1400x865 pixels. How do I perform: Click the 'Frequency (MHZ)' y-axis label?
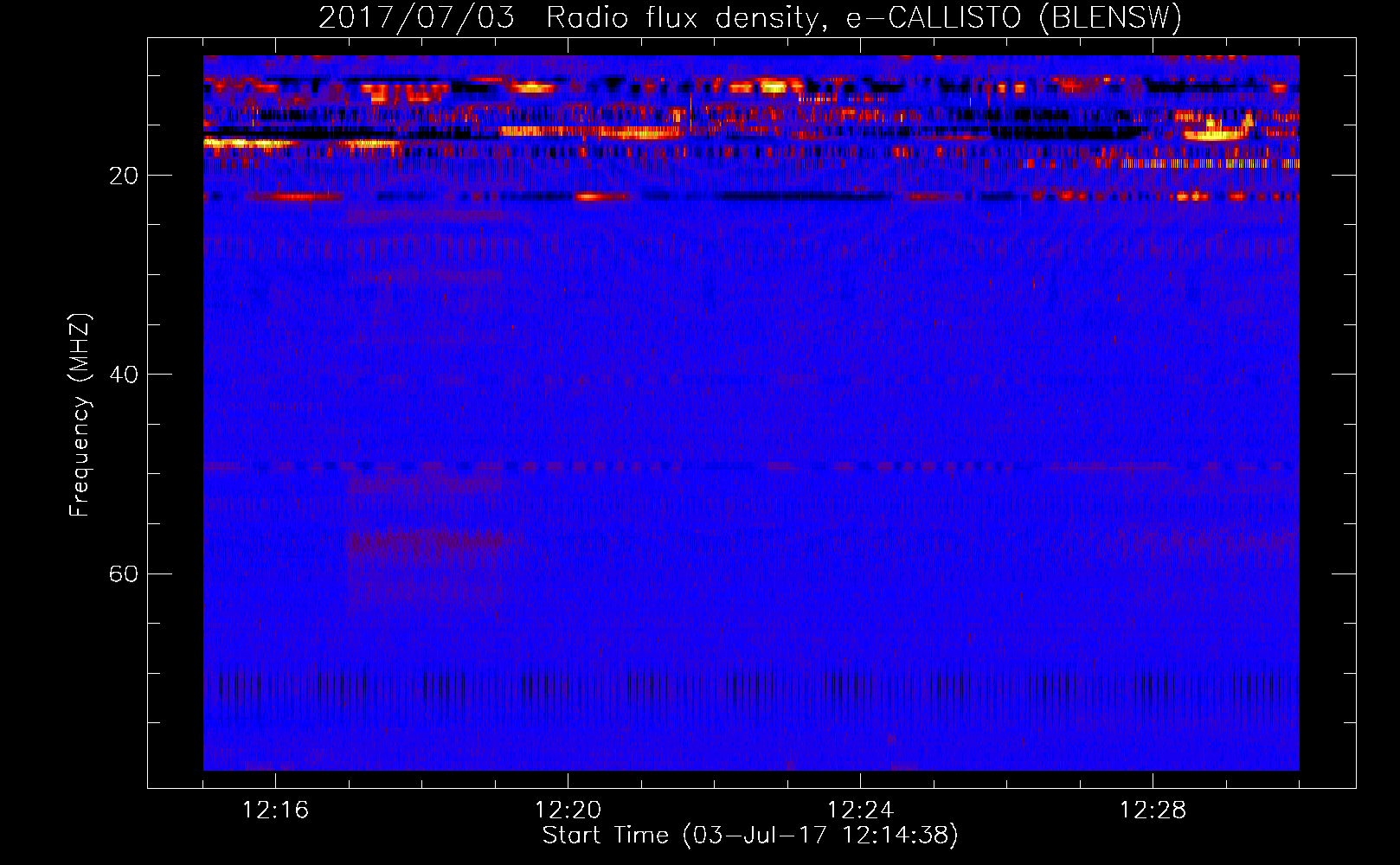point(80,415)
